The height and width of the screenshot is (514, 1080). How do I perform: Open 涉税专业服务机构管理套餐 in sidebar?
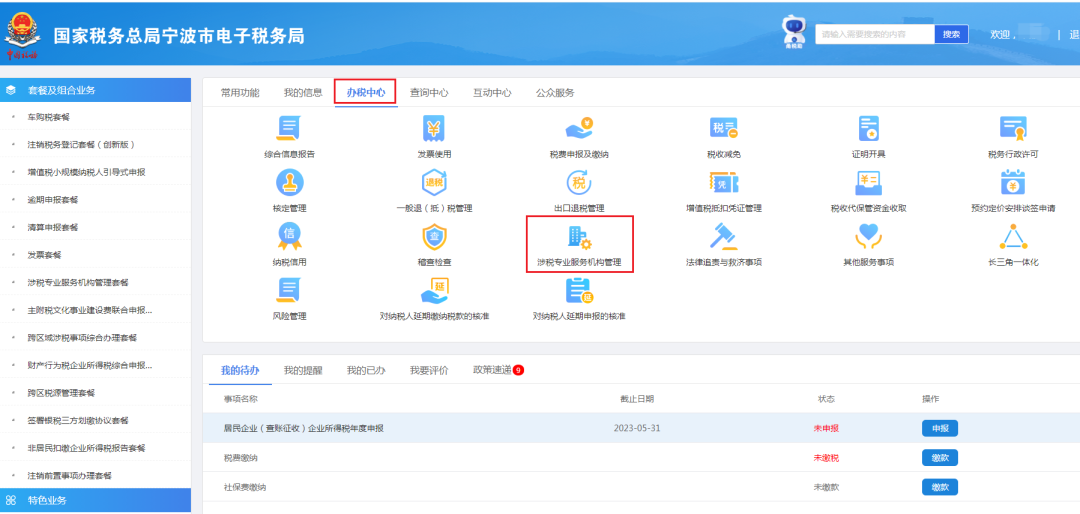(x=78, y=282)
